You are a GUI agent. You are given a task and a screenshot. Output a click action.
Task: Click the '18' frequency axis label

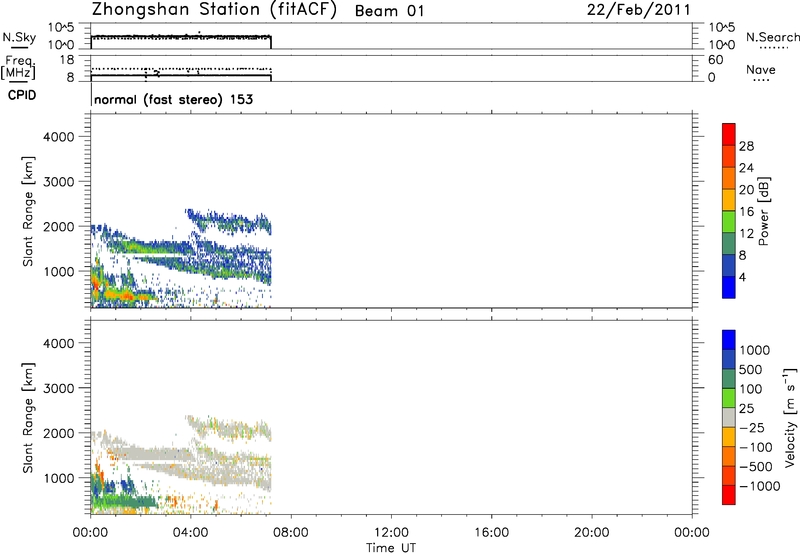coord(67,60)
